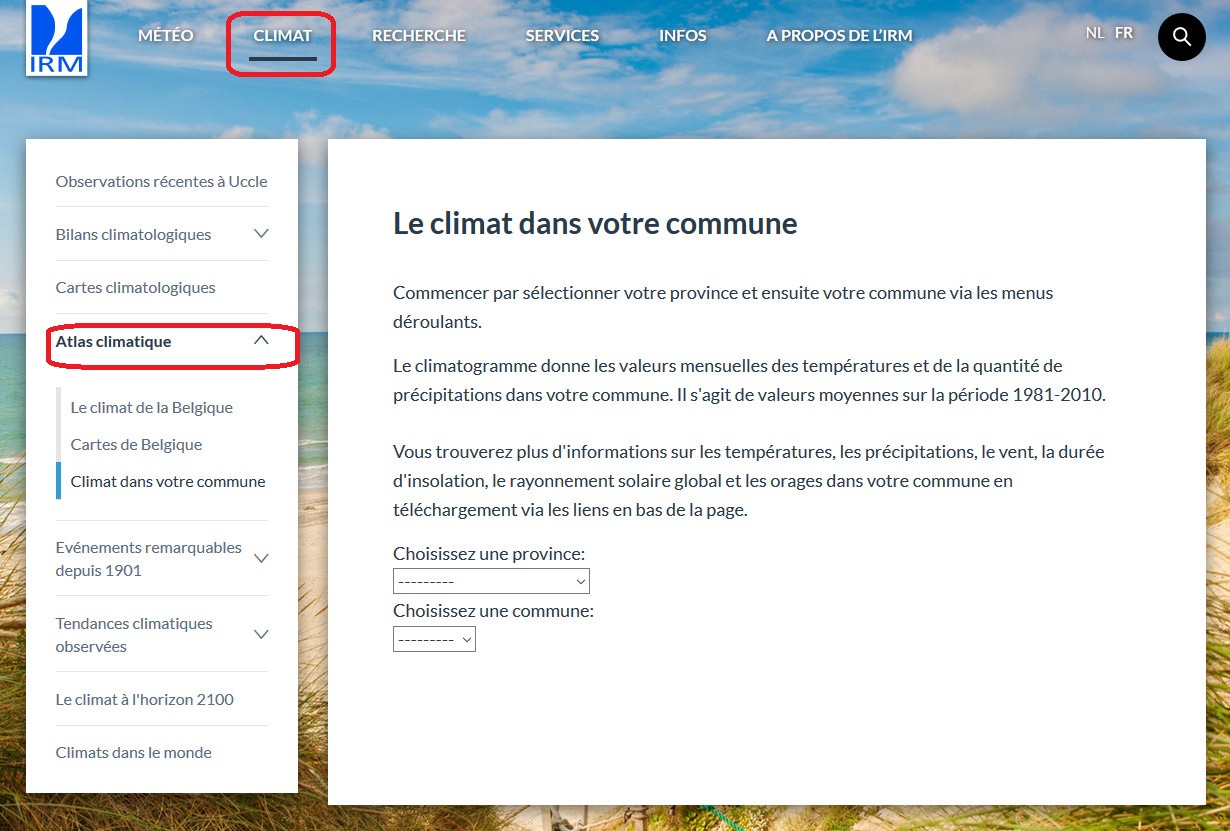
Task: Open the province dropdown
Action: coord(491,581)
